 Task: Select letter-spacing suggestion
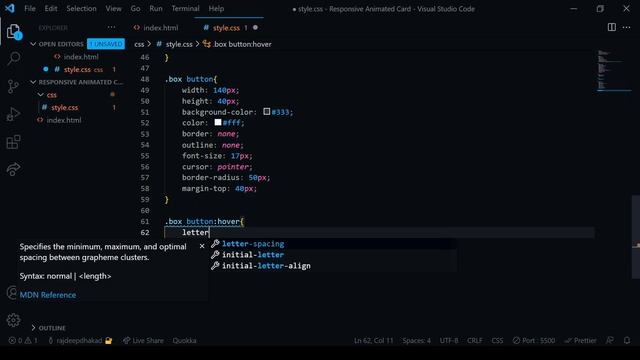point(332,244)
